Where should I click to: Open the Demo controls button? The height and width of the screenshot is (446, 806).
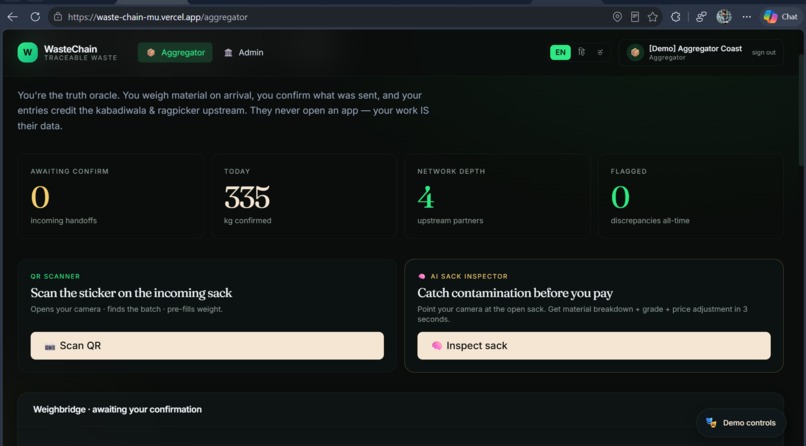(741, 423)
